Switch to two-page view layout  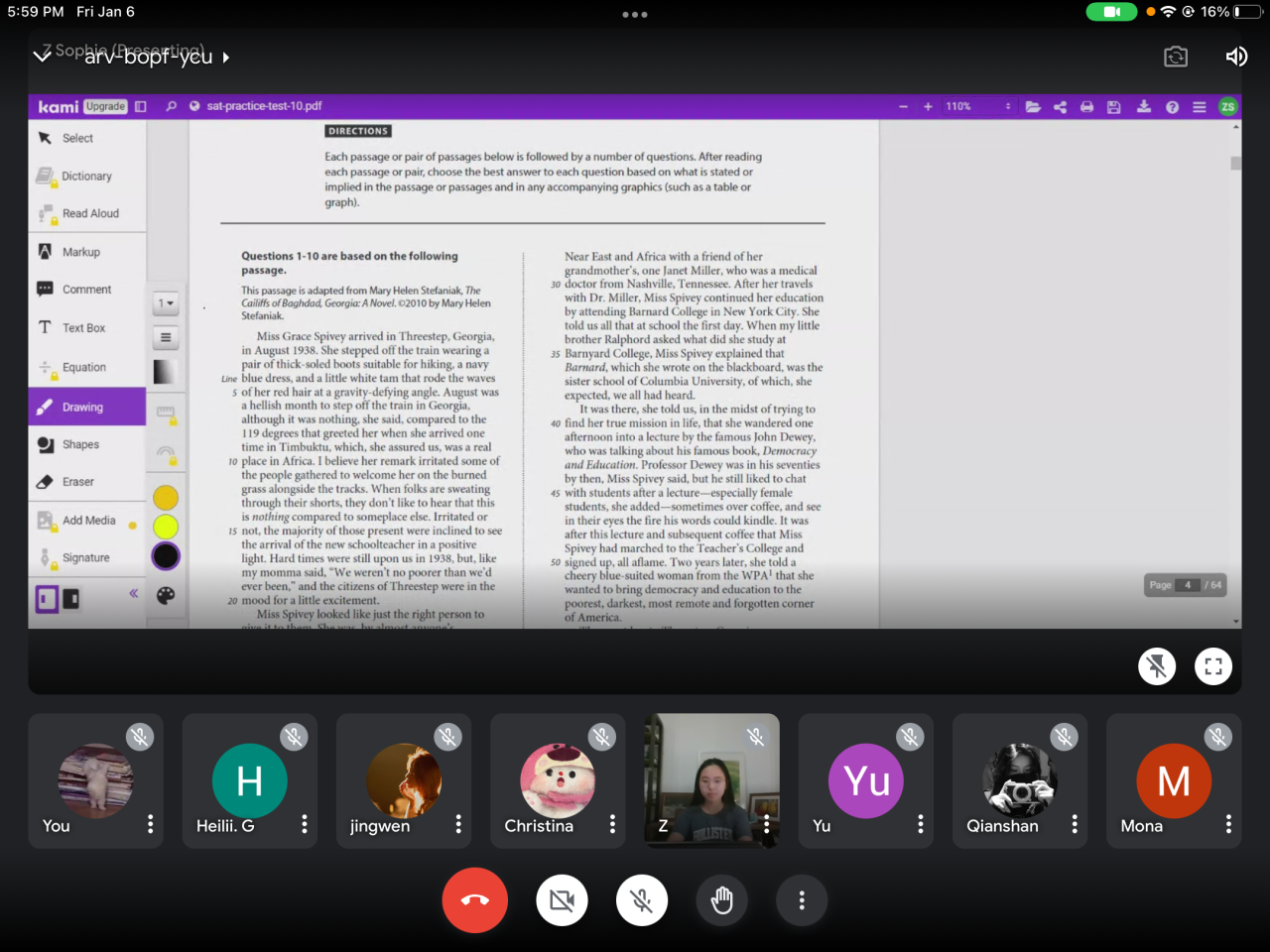[x=71, y=599]
